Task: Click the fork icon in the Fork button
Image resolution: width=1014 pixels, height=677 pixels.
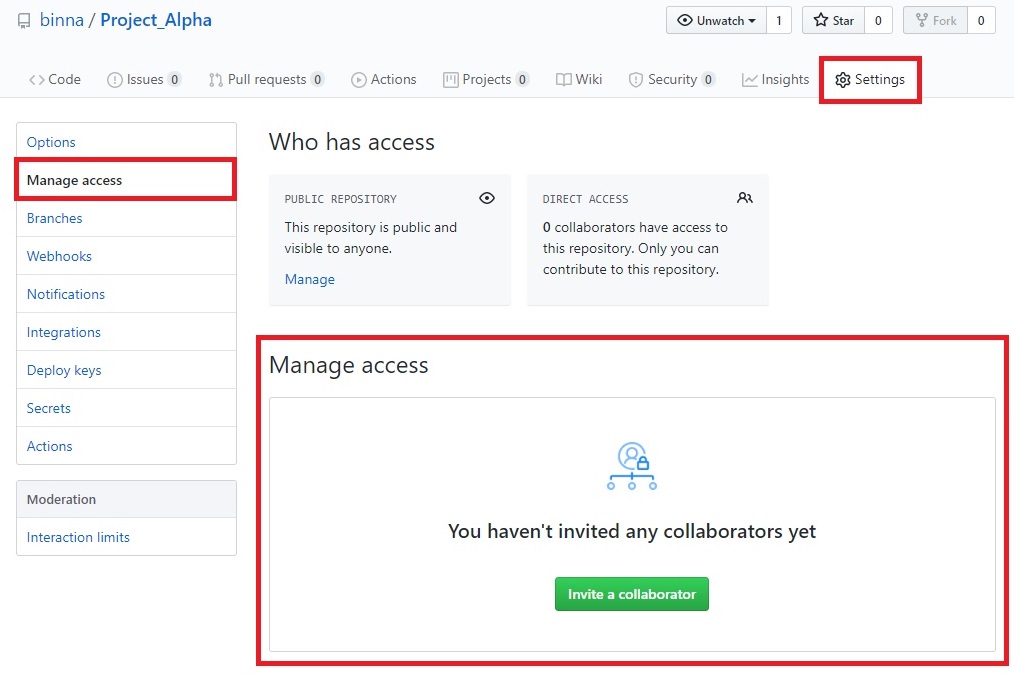Action: click(x=922, y=20)
